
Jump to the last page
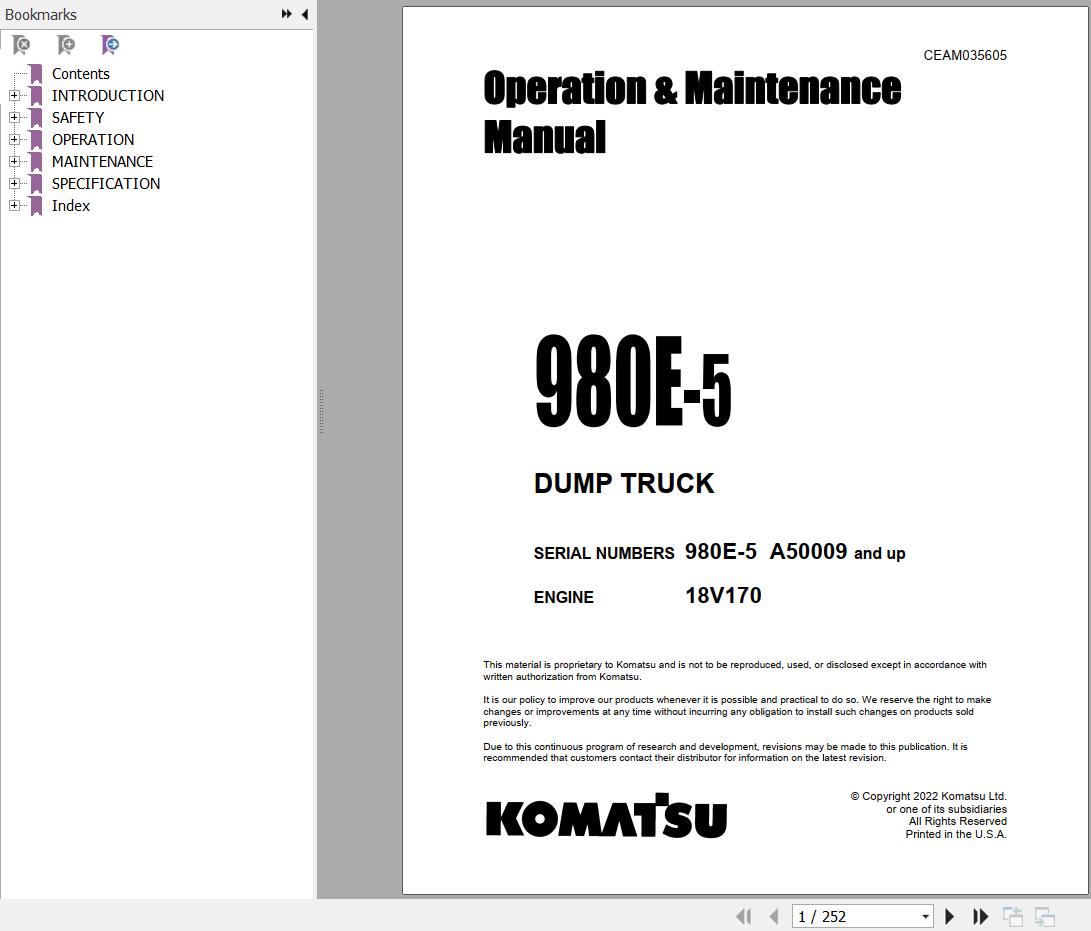point(980,916)
